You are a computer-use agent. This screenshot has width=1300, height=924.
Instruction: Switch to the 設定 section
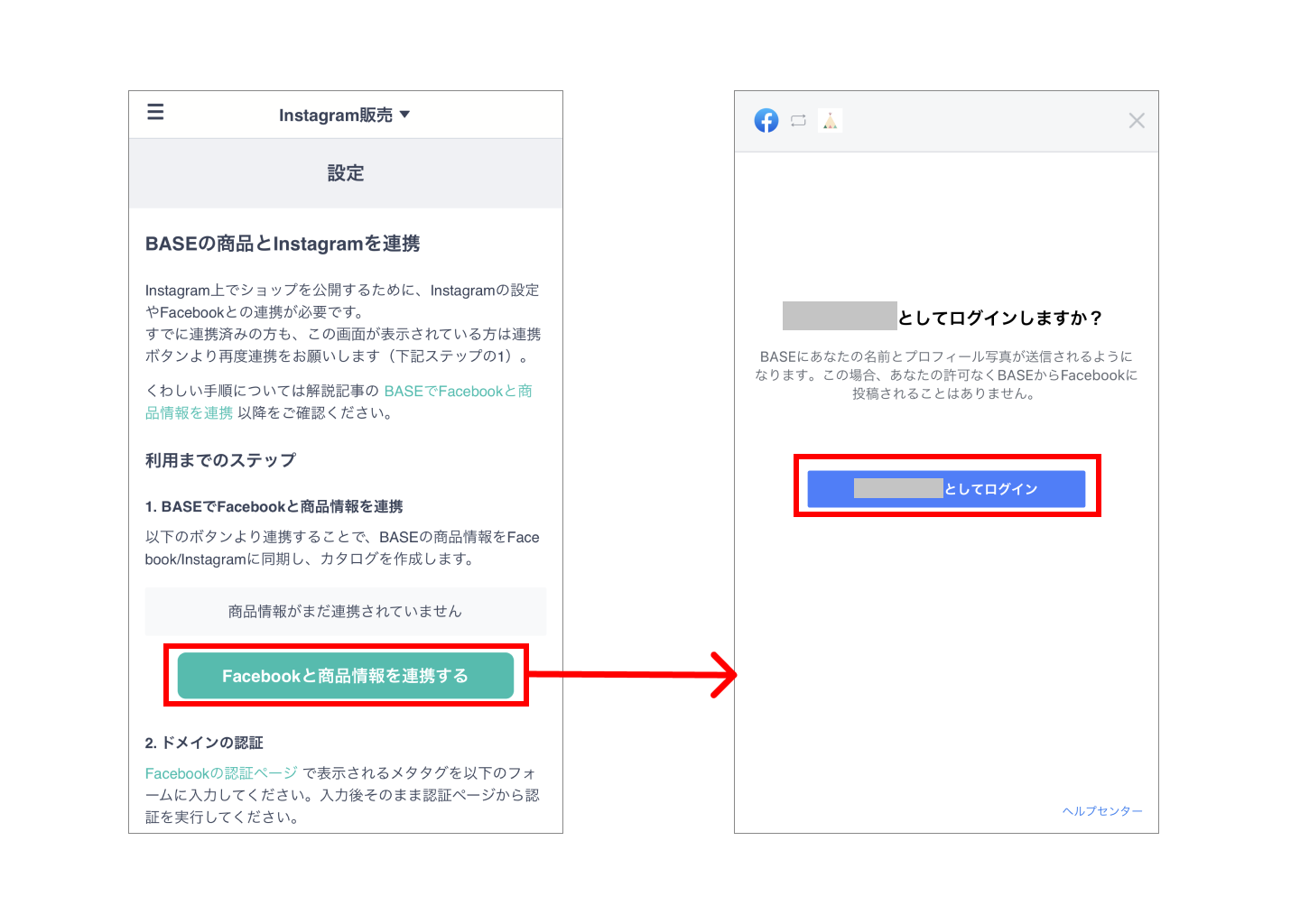346,172
